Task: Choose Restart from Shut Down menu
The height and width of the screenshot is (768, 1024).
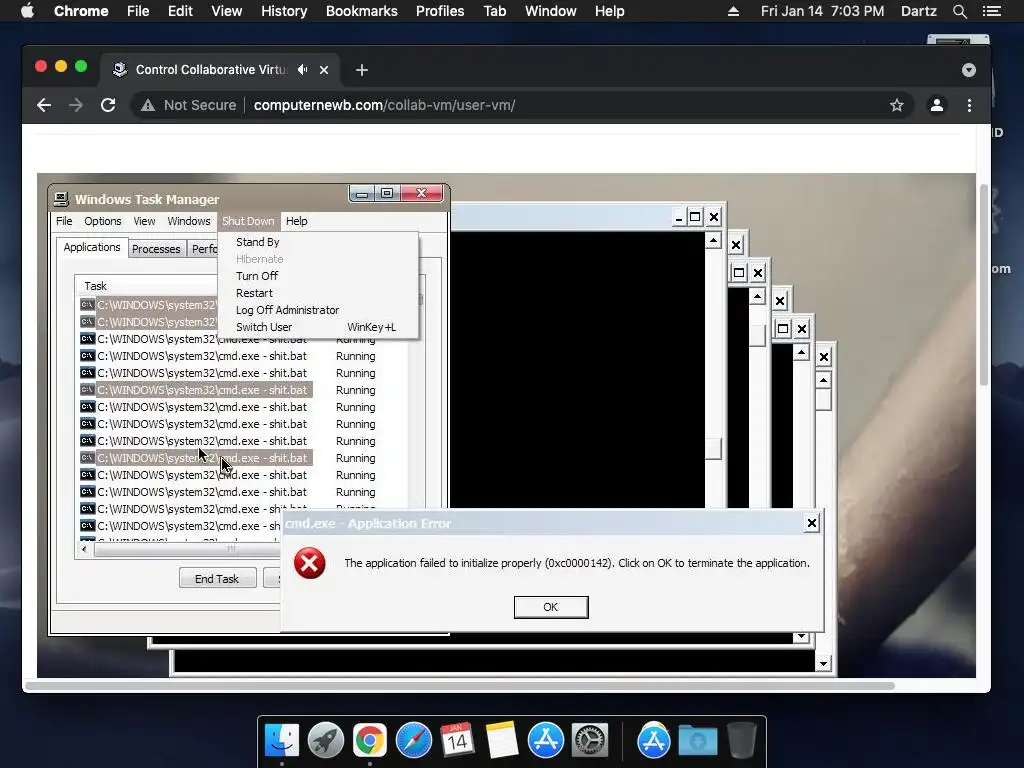Action: (254, 293)
